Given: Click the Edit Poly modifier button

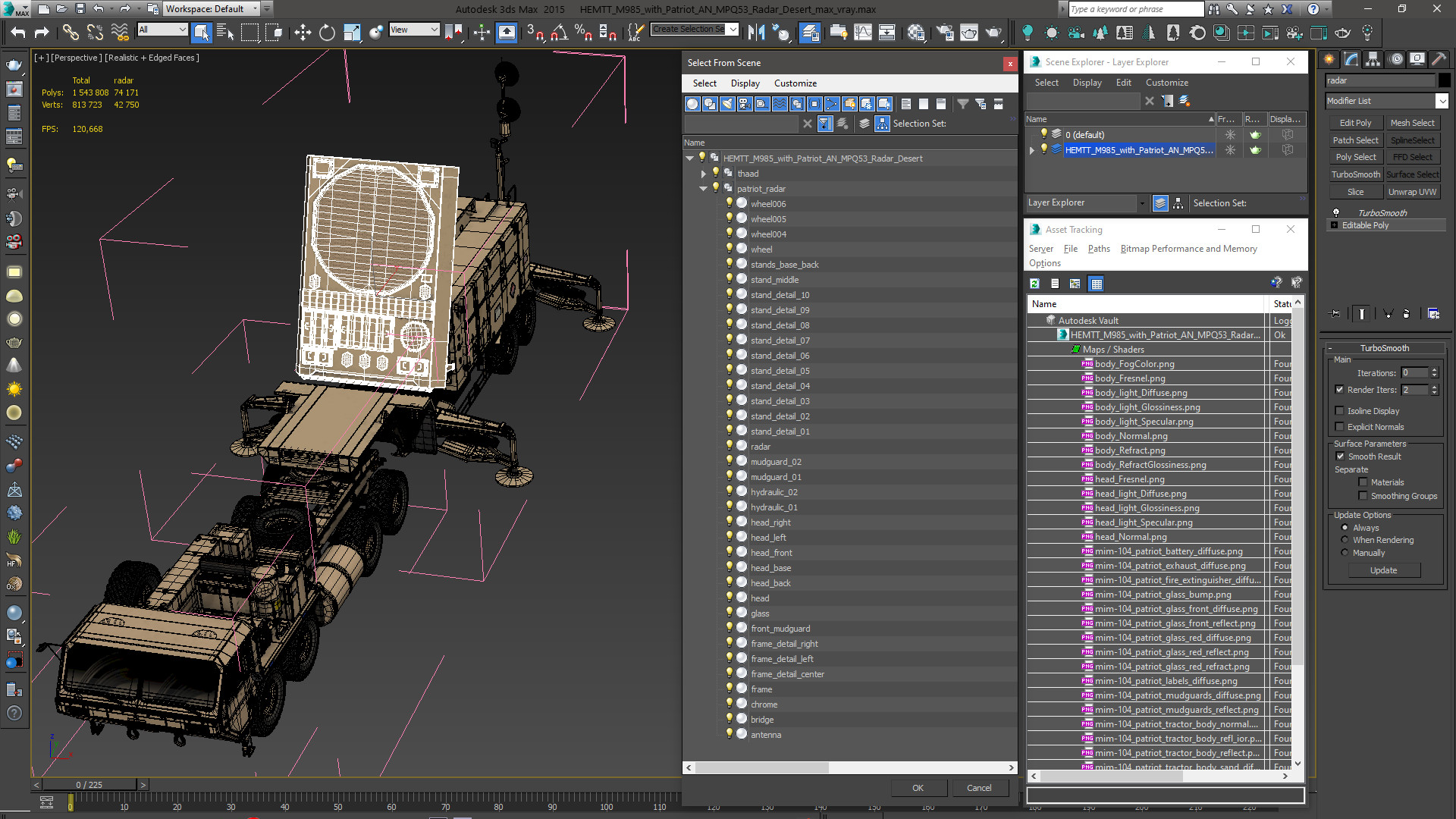Looking at the screenshot, I should click(1355, 123).
